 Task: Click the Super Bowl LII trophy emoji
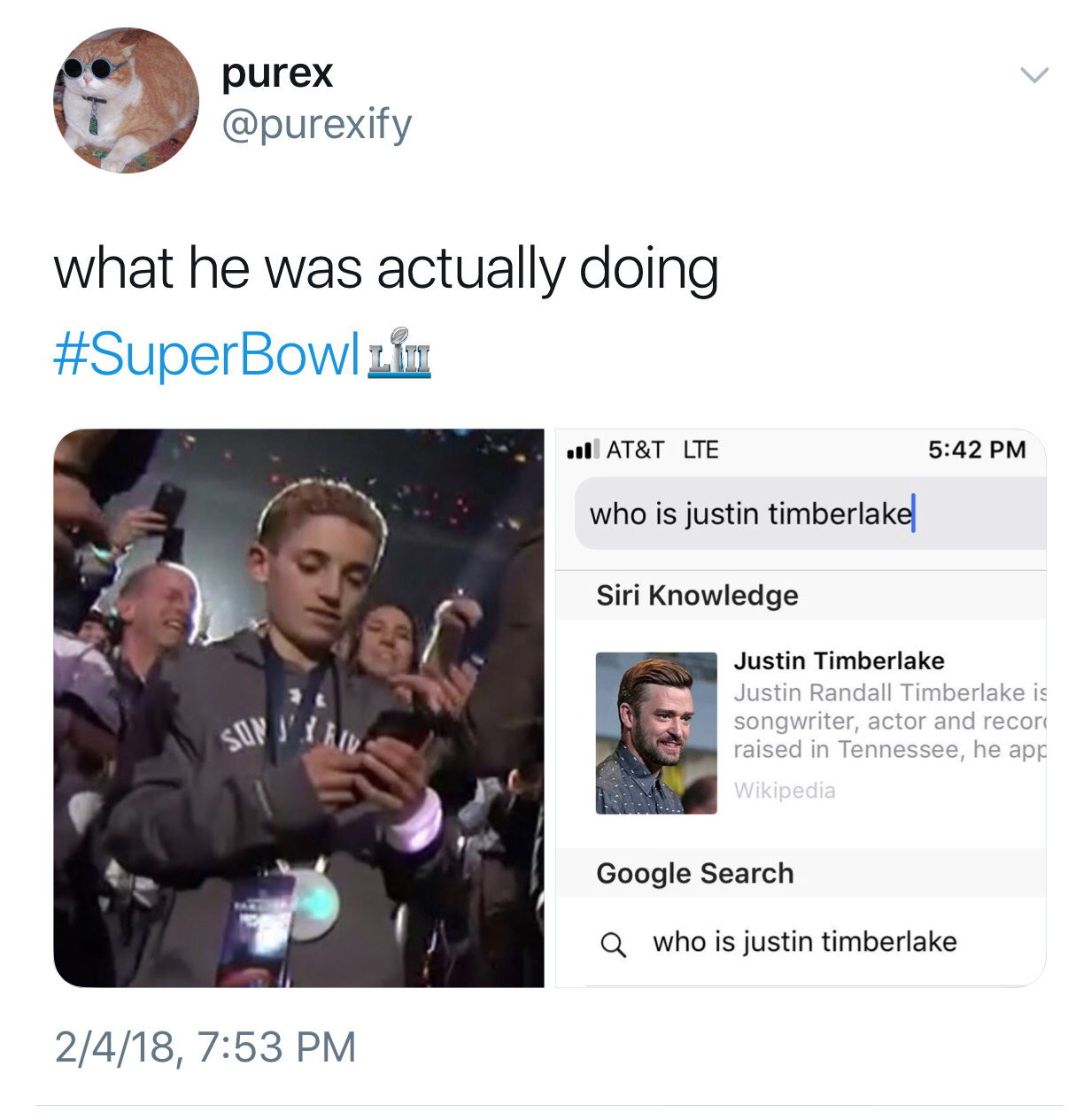point(399,353)
